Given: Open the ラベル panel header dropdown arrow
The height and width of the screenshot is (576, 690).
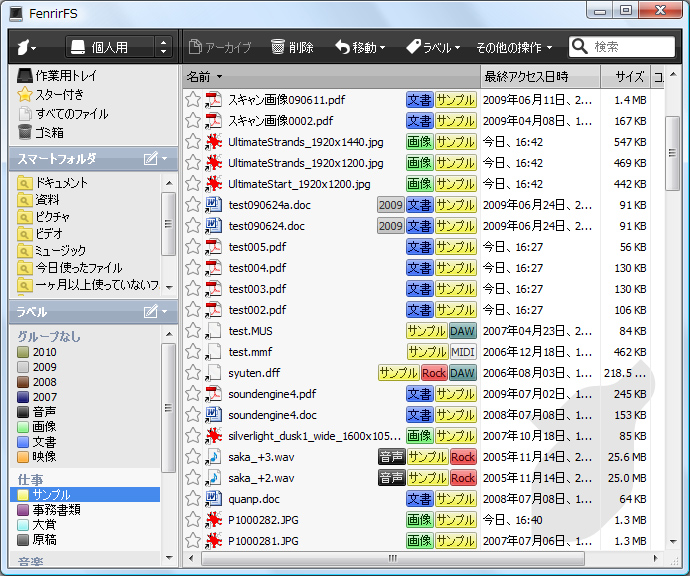Looking at the screenshot, I should [x=165, y=312].
